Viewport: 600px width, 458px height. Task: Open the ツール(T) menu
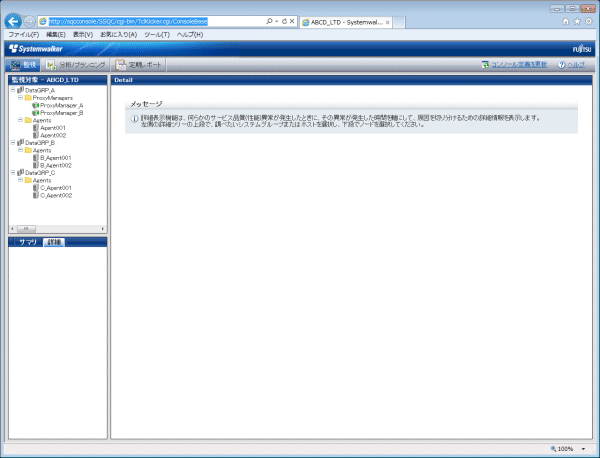[157, 34]
